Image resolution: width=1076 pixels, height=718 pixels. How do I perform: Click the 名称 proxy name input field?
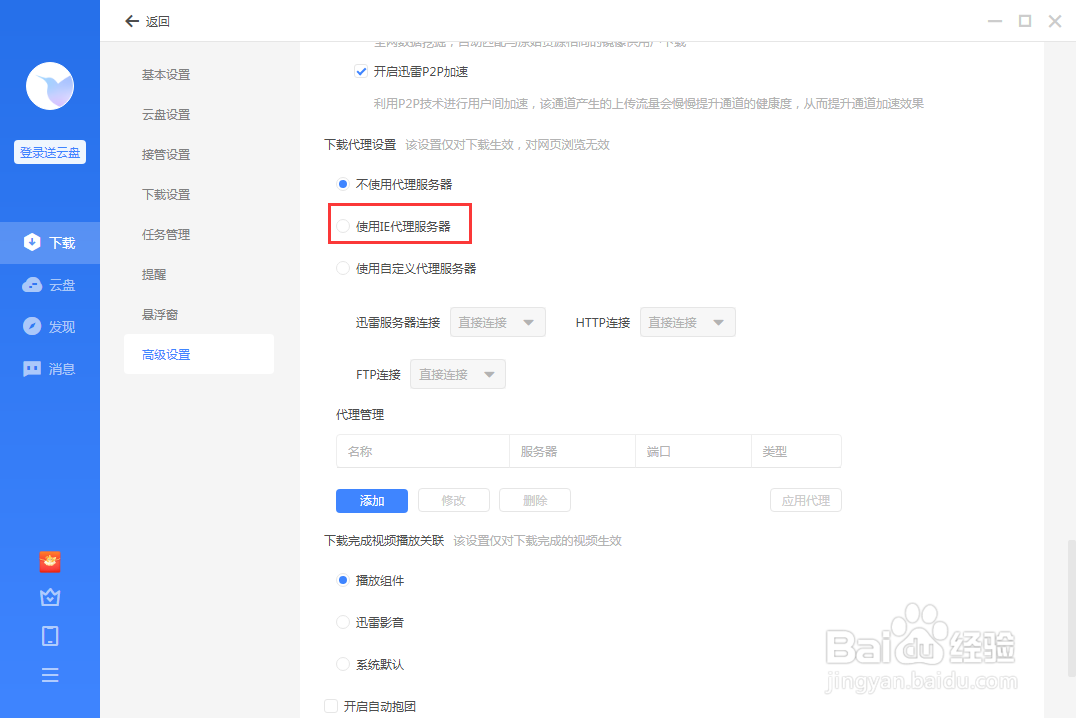[422, 451]
